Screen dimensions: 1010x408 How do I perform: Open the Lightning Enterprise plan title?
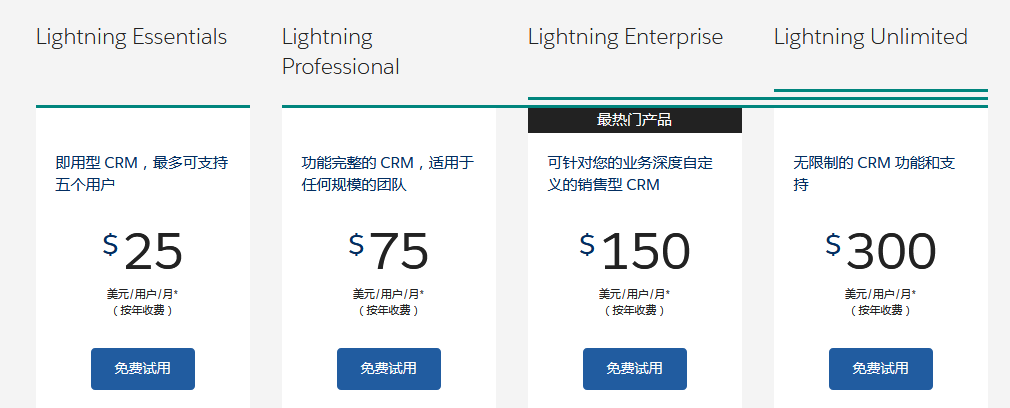click(625, 37)
